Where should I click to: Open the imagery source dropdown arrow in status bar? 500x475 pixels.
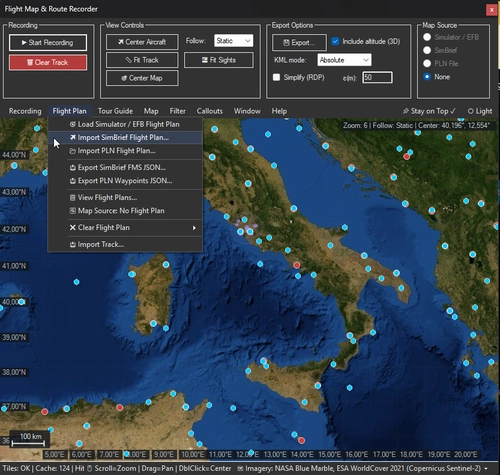tap(486, 469)
